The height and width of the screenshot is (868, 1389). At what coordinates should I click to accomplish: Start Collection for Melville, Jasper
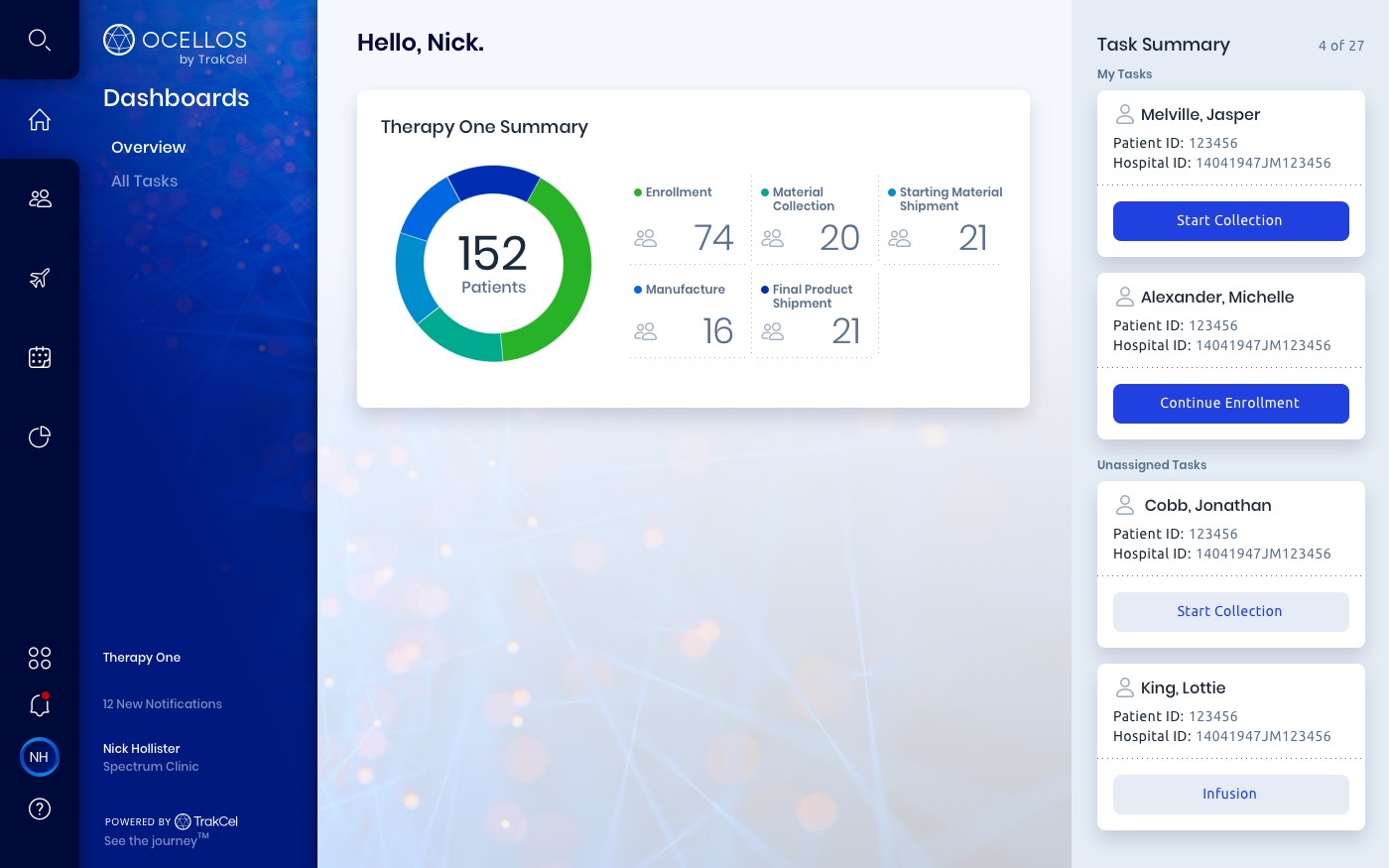(x=1230, y=221)
